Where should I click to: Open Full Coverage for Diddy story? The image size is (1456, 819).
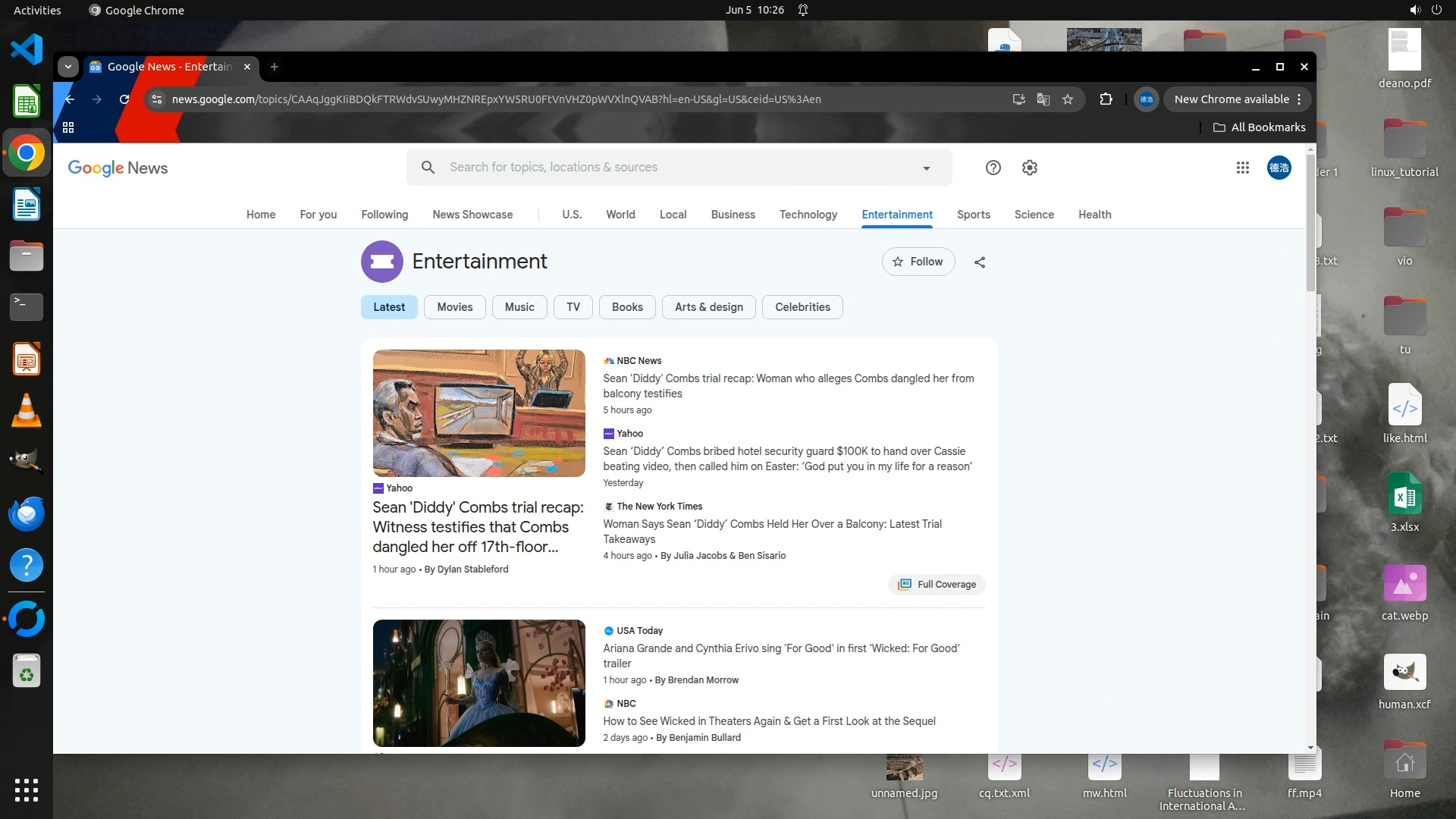[937, 585]
